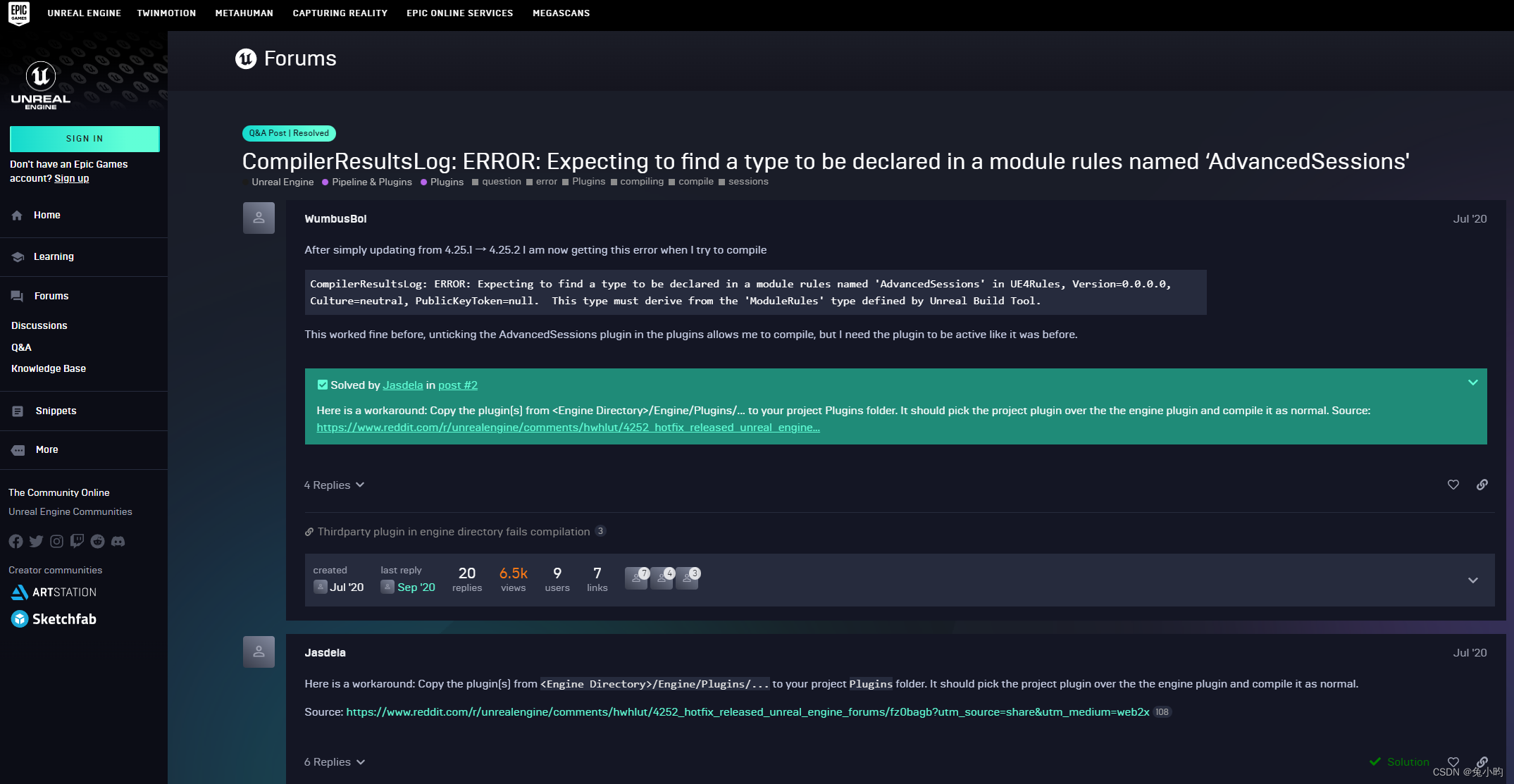Expand the 4 Replies dropdown
Screen dimensions: 1514x784
[x=334, y=485]
